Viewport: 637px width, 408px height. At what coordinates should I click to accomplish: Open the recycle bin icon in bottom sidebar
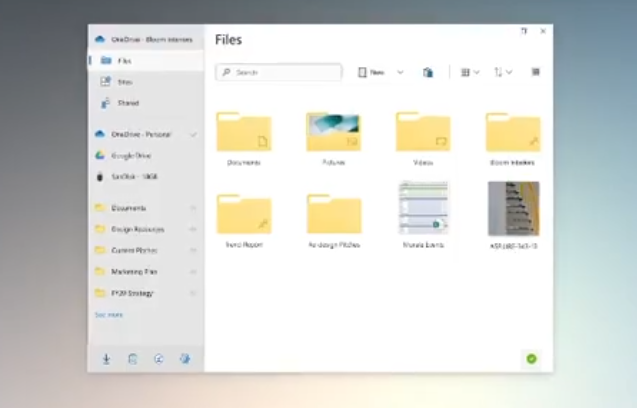click(x=132, y=359)
